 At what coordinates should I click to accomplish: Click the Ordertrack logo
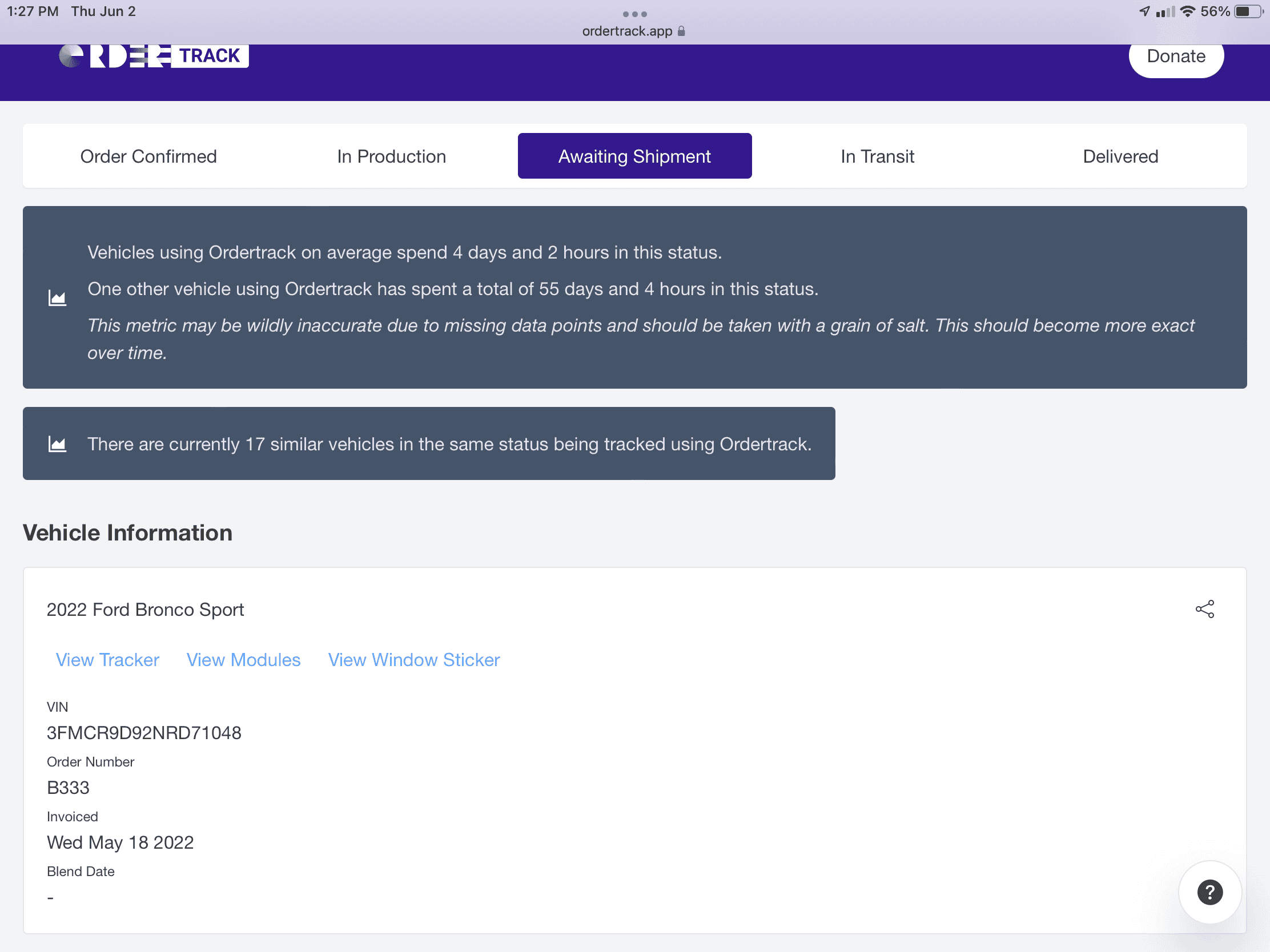tap(154, 57)
